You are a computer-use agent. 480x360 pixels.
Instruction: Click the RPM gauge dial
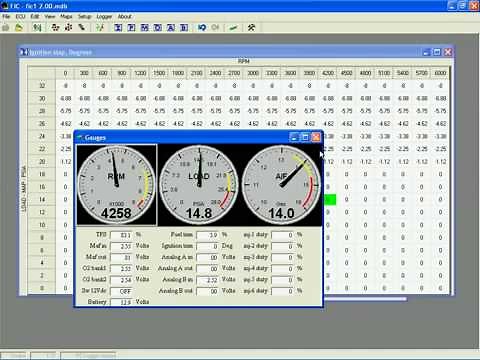click(116, 185)
